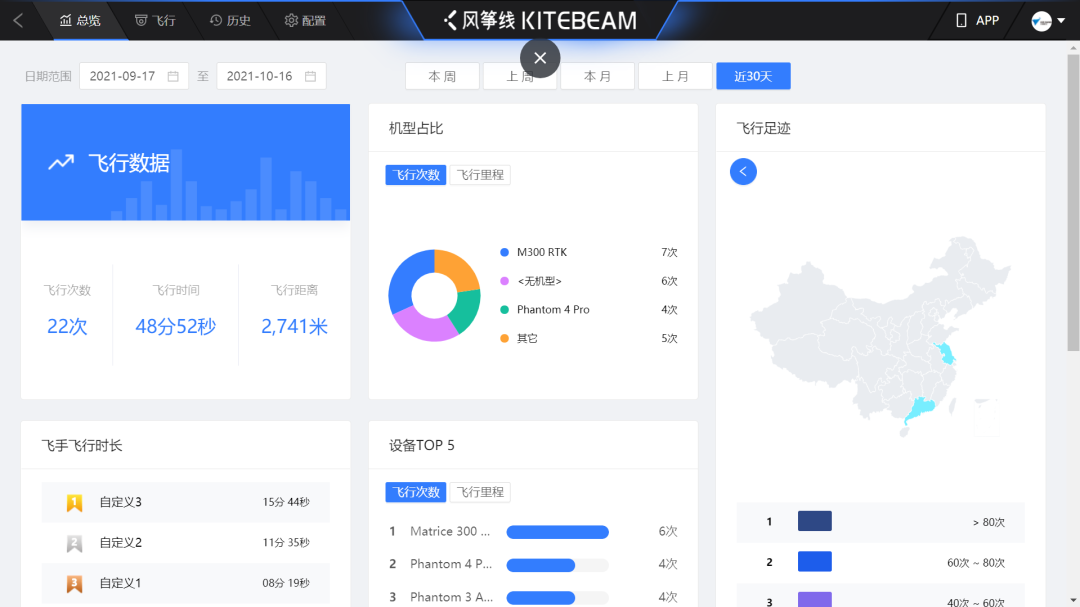This screenshot has height=607, width=1080.
Task: Toggle 飞行里程 in 机型占比 panel
Action: click(480, 175)
